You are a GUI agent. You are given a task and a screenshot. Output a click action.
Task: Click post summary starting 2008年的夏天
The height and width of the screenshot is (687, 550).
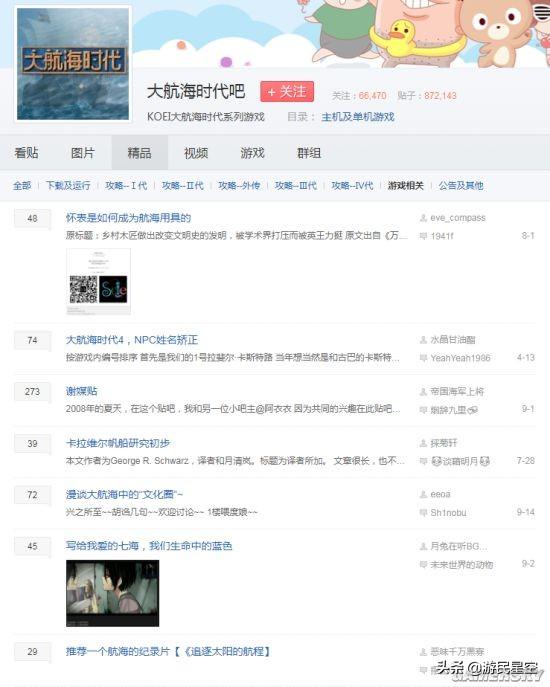[x=233, y=409]
